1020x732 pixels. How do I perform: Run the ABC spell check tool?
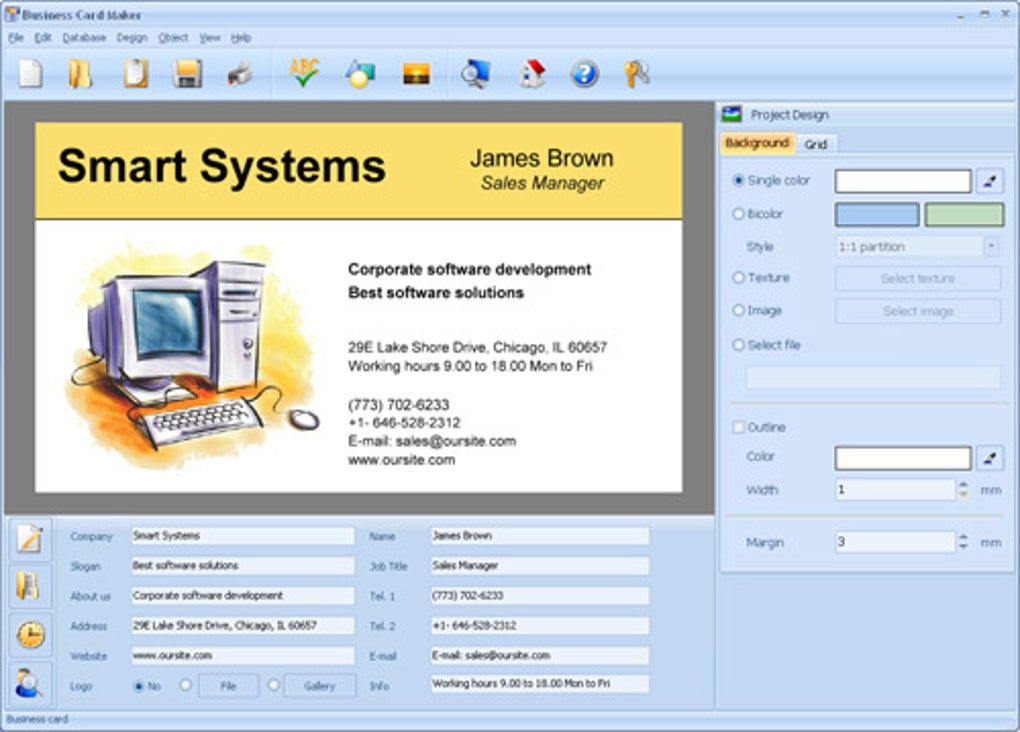(304, 73)
